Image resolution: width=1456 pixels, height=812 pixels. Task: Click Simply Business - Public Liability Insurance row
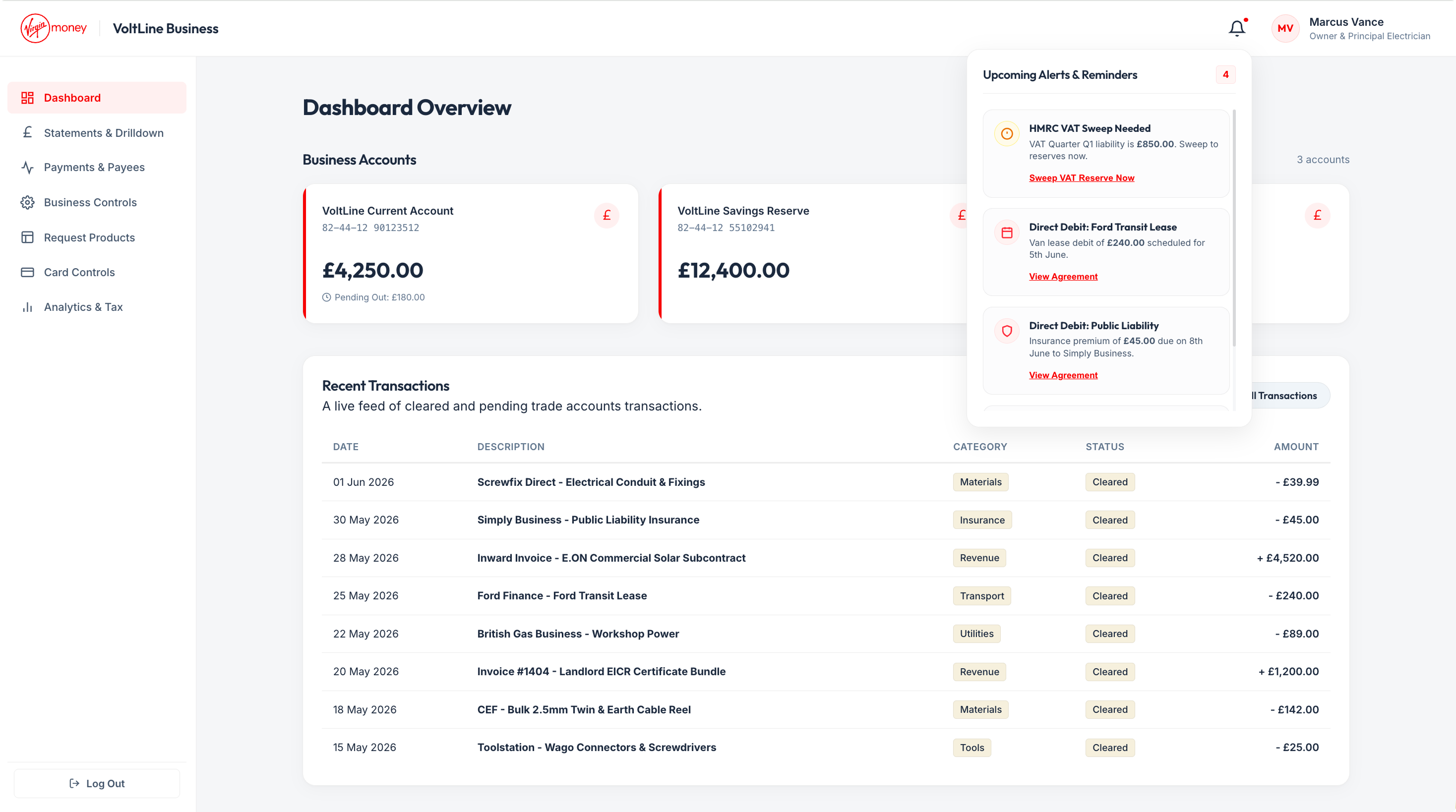(x=826, y=520)
